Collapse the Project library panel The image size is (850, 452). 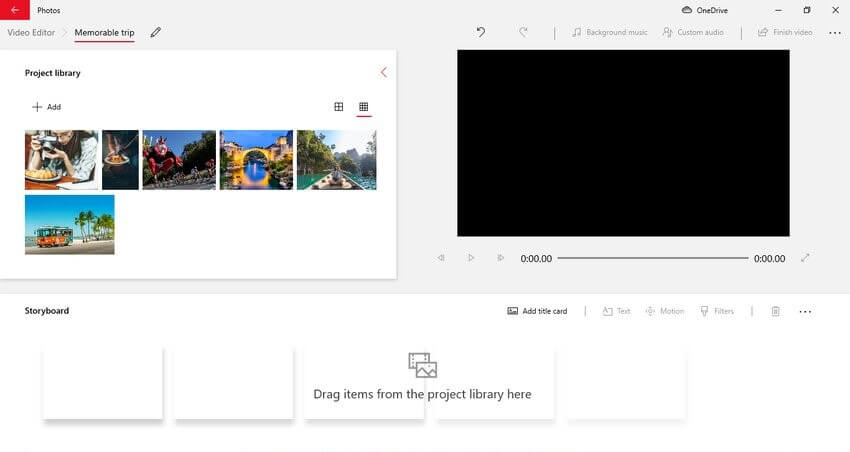pos(384,73)
